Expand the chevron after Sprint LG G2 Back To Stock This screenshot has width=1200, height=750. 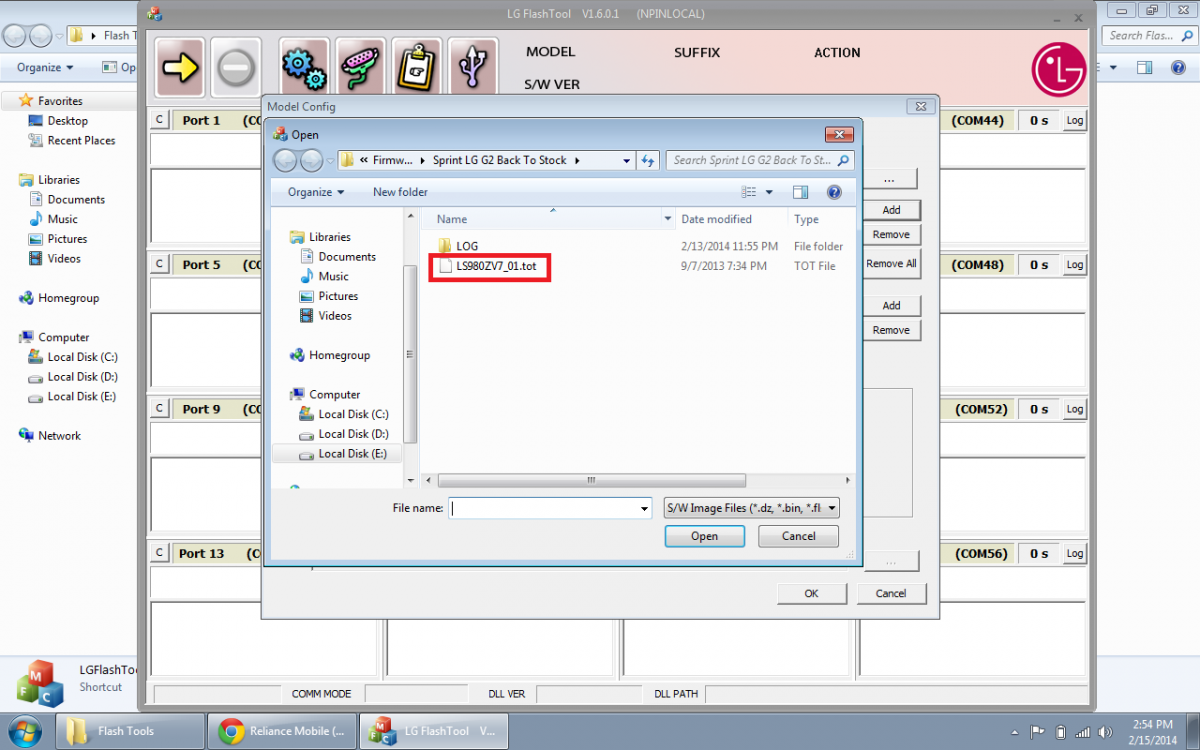[x=577, y=160]
